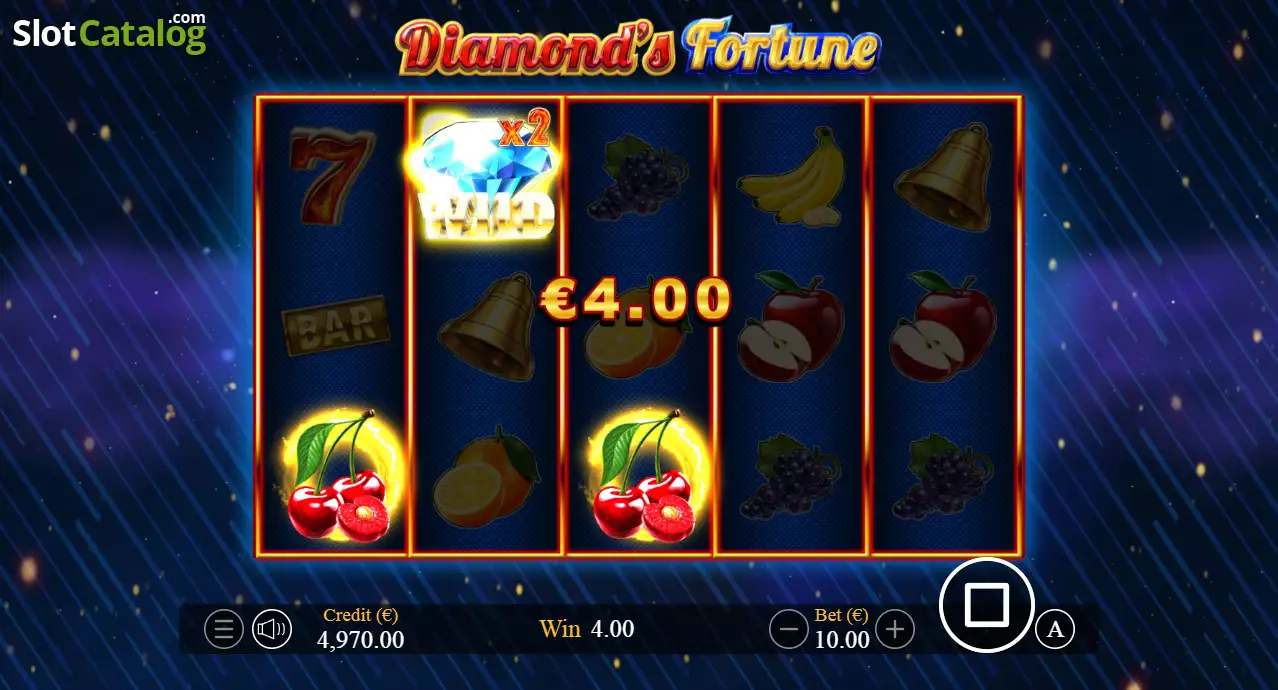
Task: Mute the game sound
Action: pyautogui.click(x=271, y=629)
